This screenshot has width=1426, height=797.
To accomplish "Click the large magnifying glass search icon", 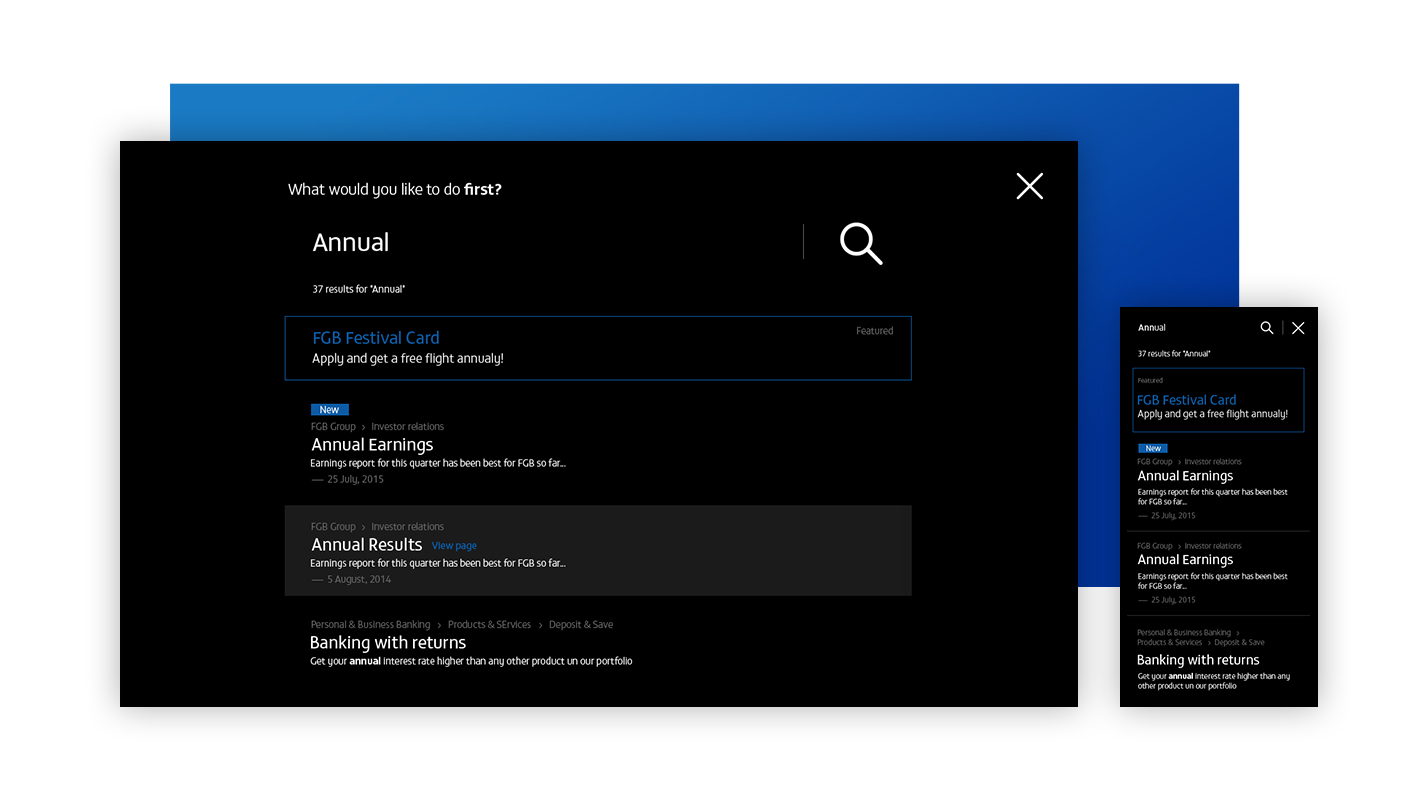I will click(860, 243).
